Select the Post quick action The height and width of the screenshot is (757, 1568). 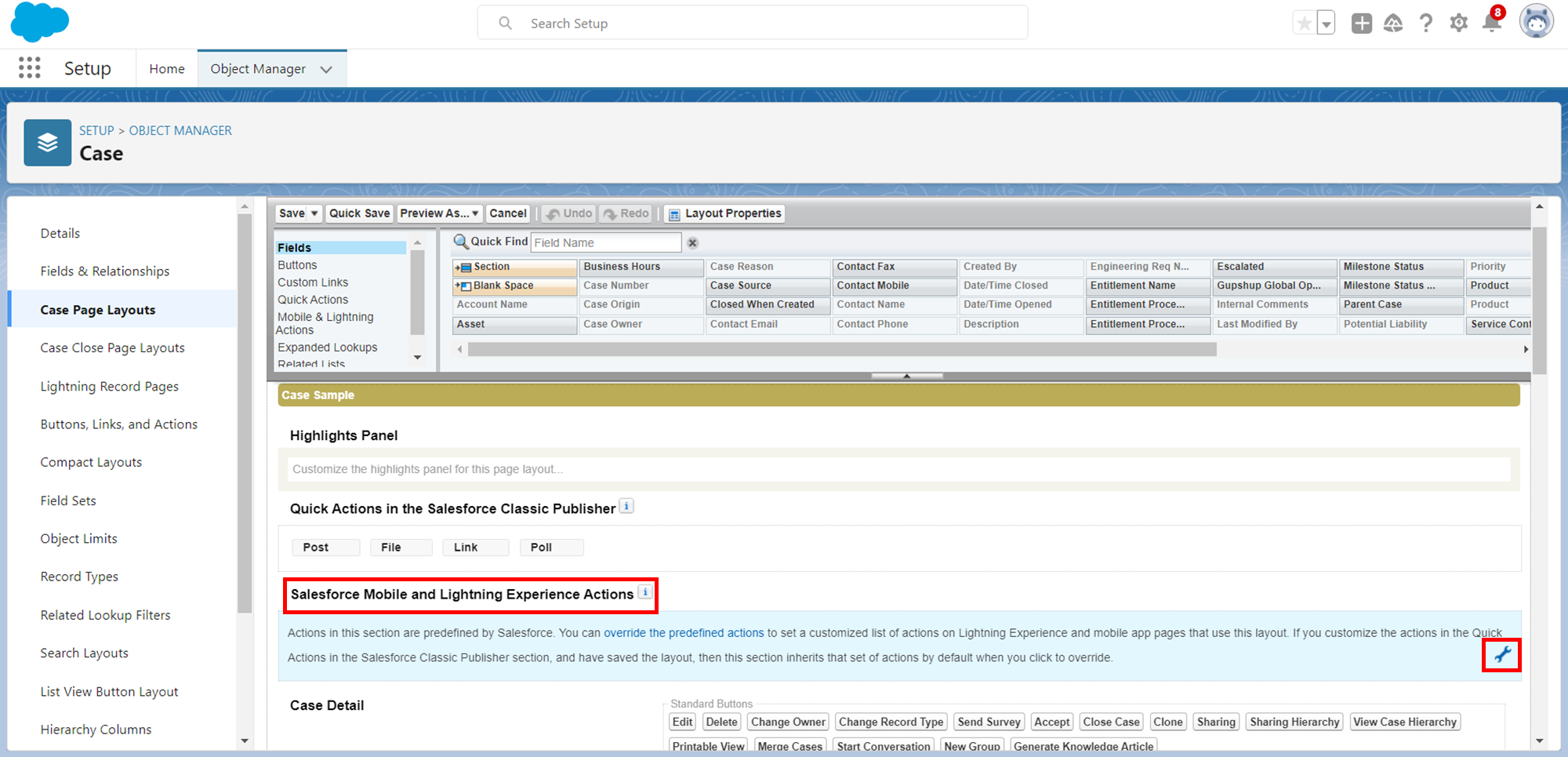coord(325,548)
